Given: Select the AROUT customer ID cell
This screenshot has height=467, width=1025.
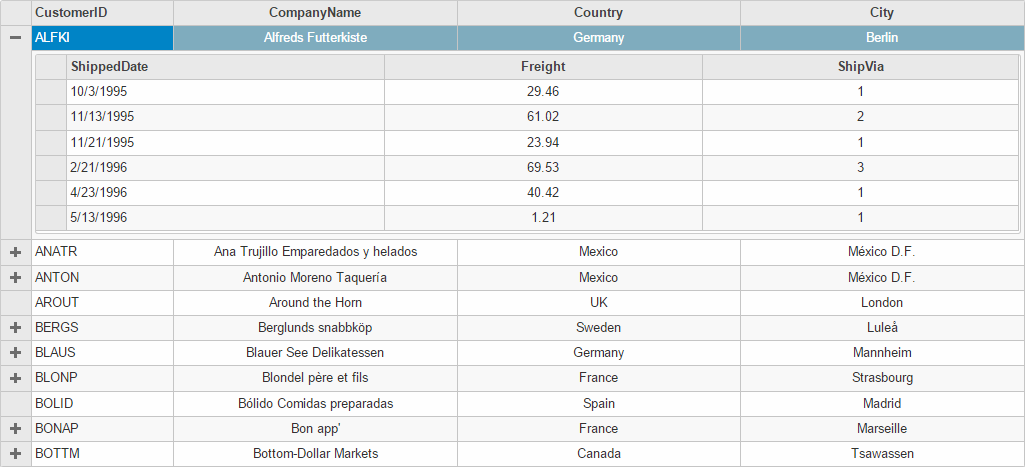Looking at the screenshot, I should [102, 302].
